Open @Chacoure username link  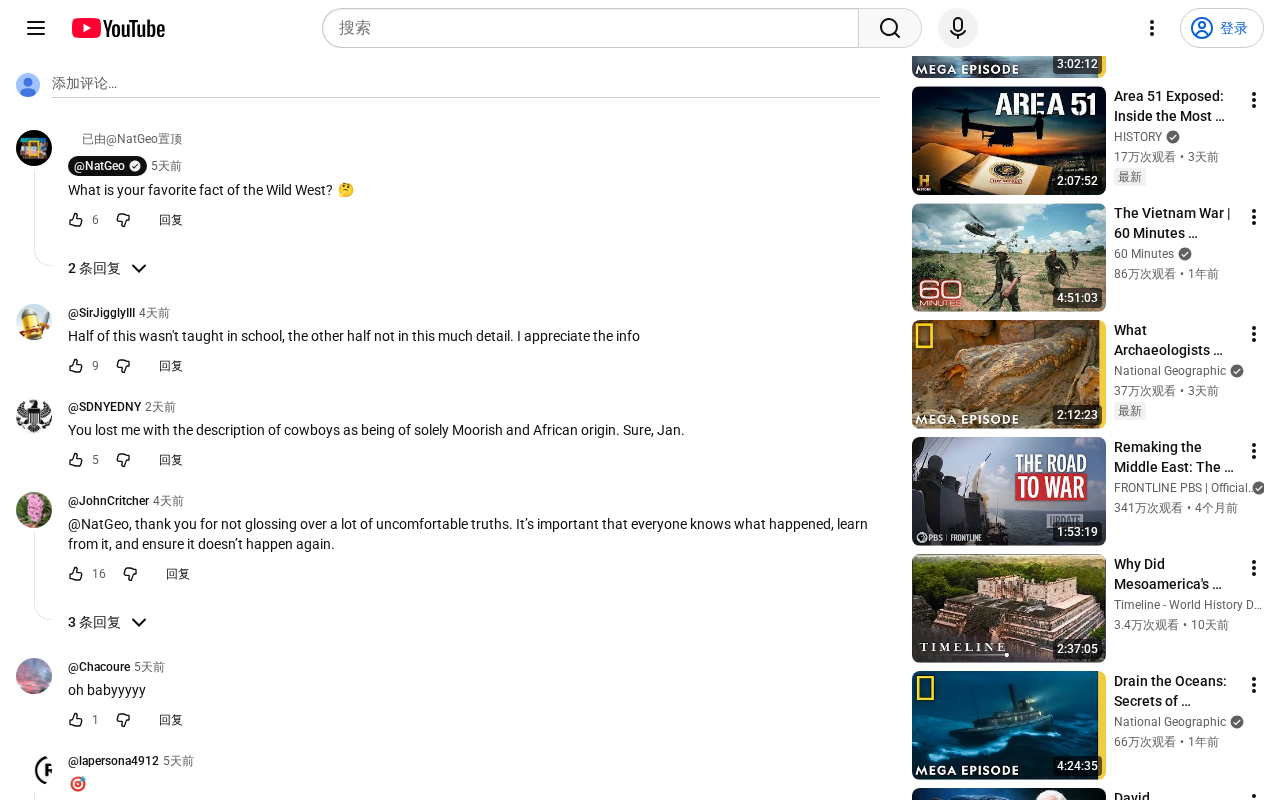tap(99, 667)
